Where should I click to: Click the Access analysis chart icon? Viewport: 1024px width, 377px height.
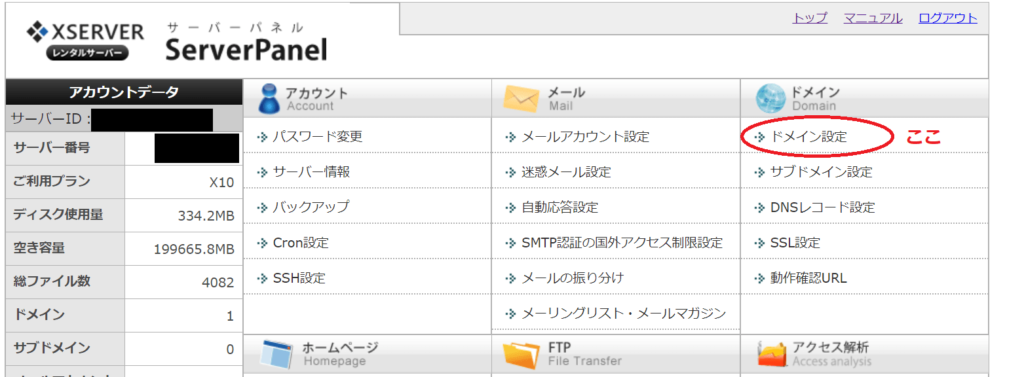[x=772, y=355]
